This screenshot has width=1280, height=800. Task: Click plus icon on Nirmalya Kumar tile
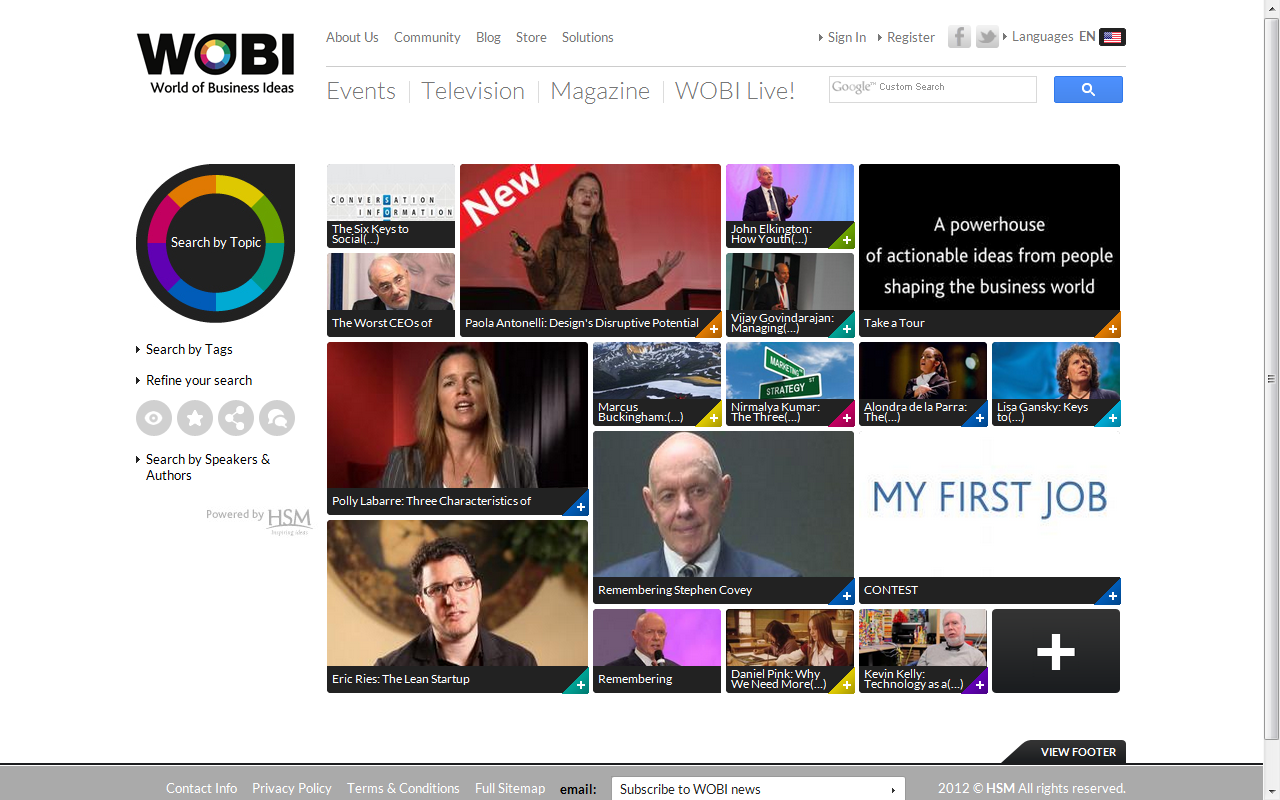click(x=847, y=418)
